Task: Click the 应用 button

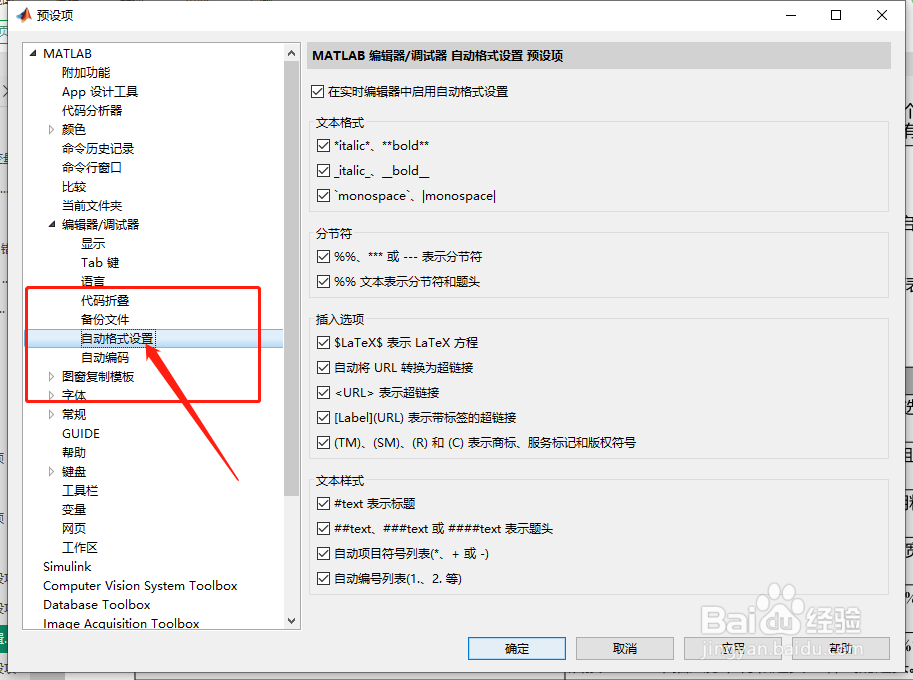Action: [733, 648]
